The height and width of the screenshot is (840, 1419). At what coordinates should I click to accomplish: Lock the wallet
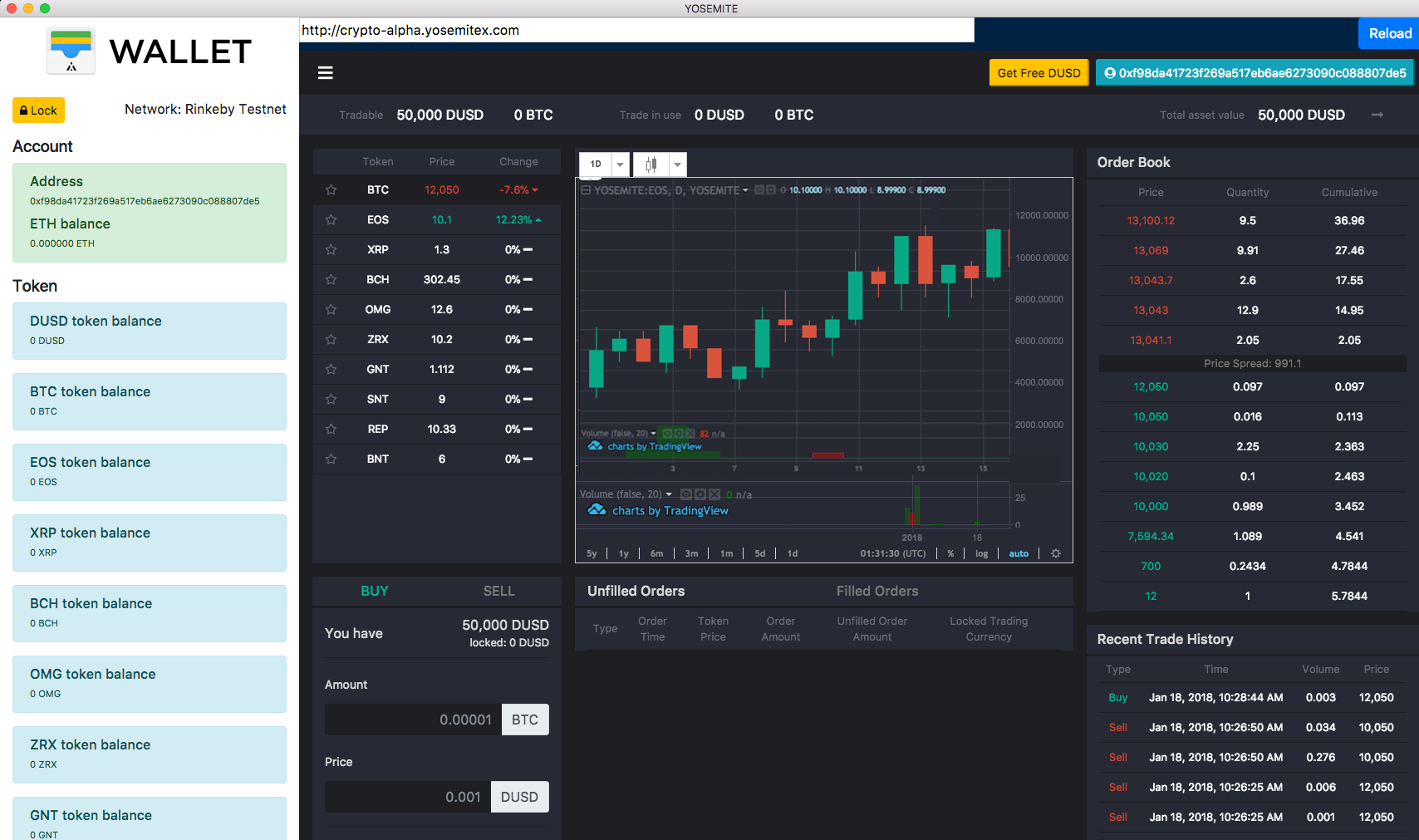point(38,111)
